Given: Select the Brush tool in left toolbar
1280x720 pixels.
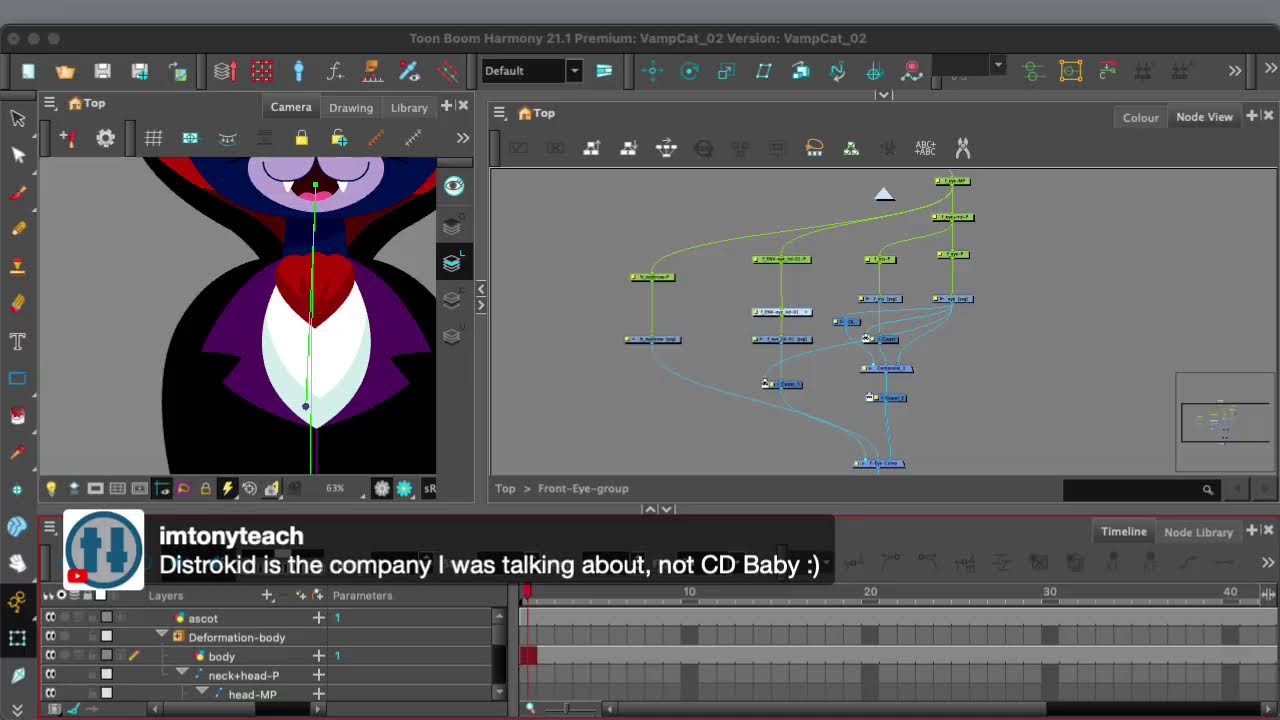Looking at the screenshot, I should [x=17, y=192].
